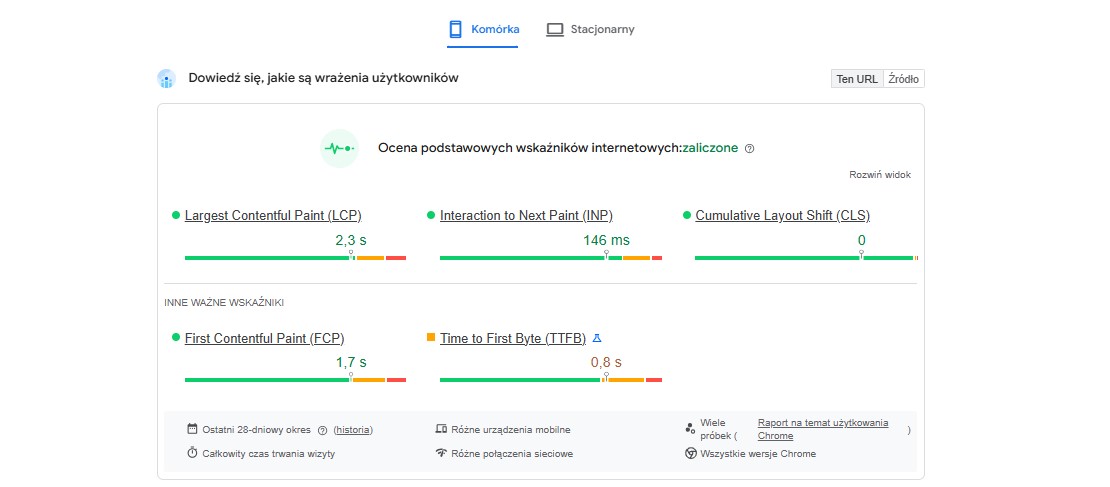Open the Interaction to Next Paint (INP) link
The image size is (1110, 487).
pyautogui.click(x=526, y=215)
